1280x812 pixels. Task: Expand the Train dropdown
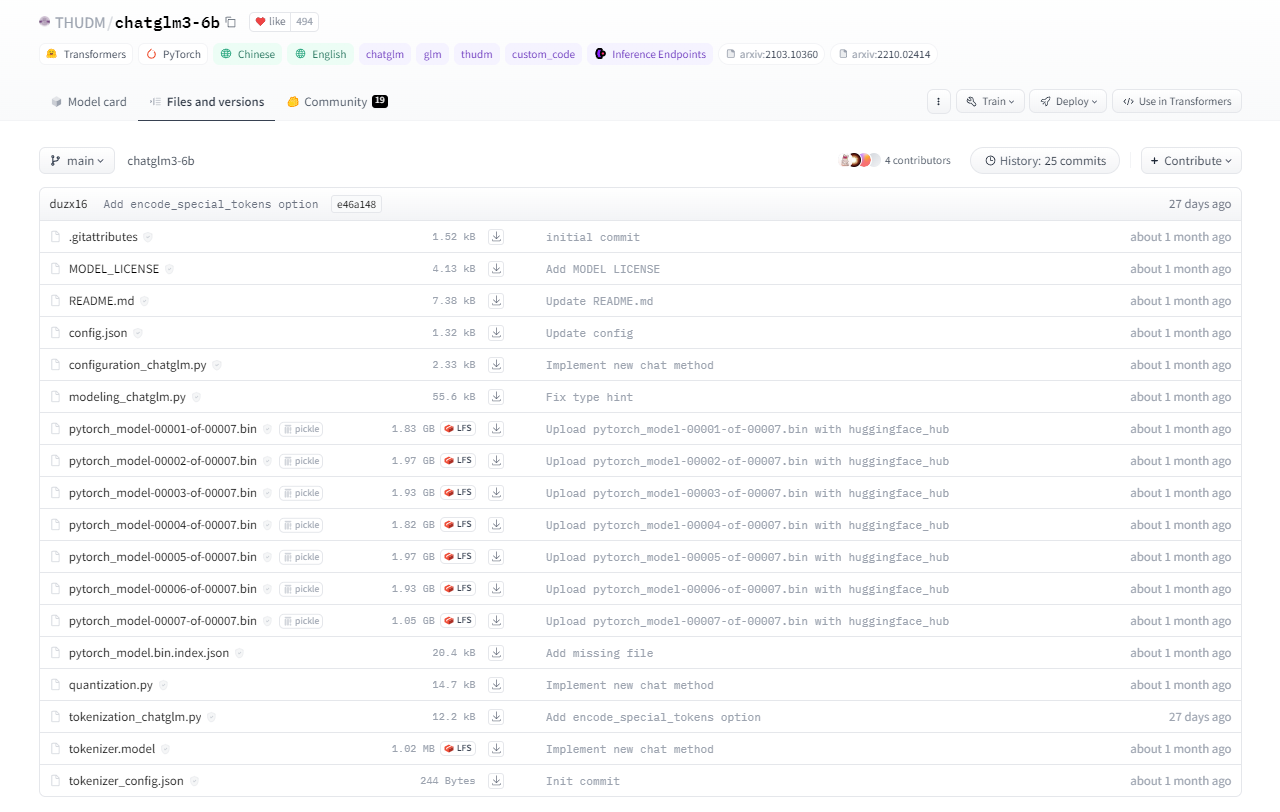[990, 101]
